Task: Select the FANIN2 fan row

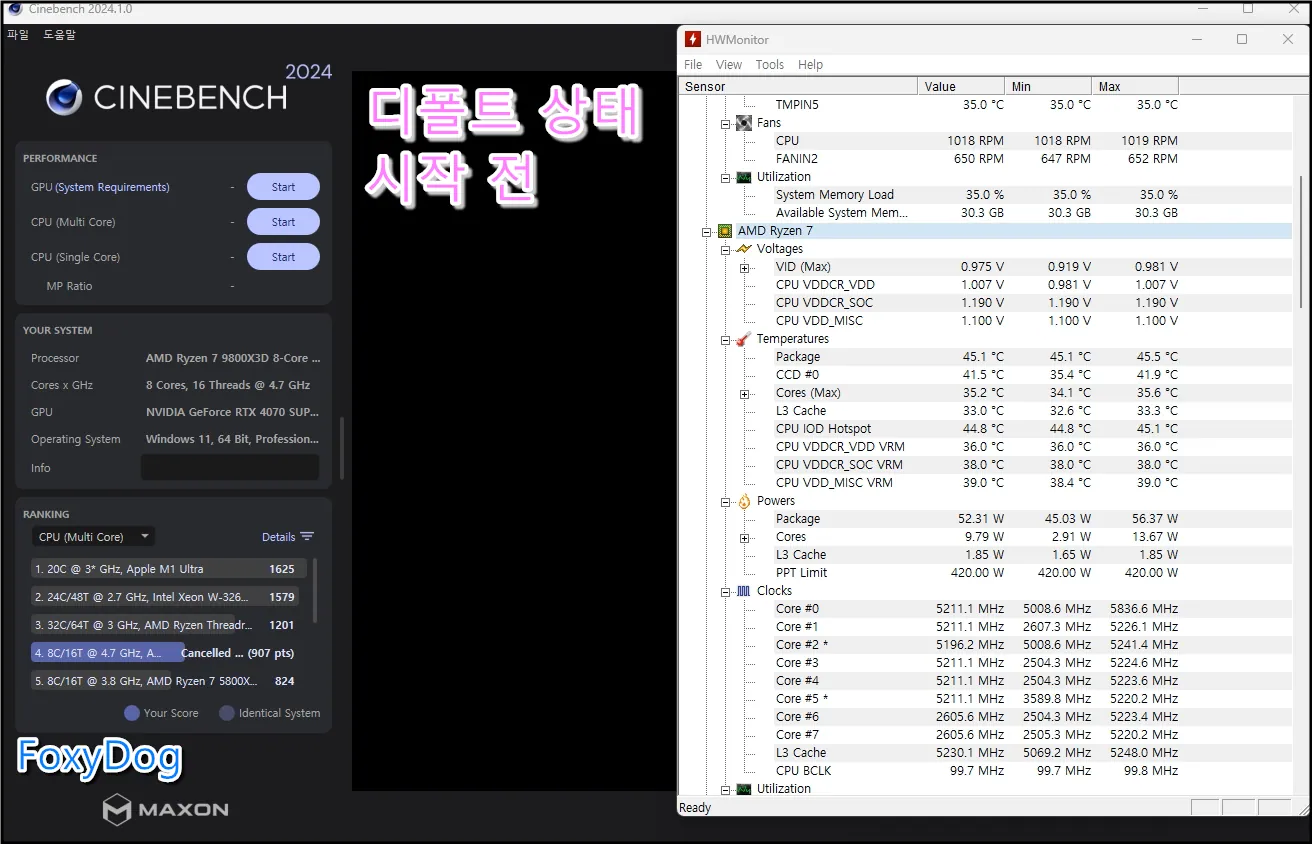Action: tap(985, 159)
